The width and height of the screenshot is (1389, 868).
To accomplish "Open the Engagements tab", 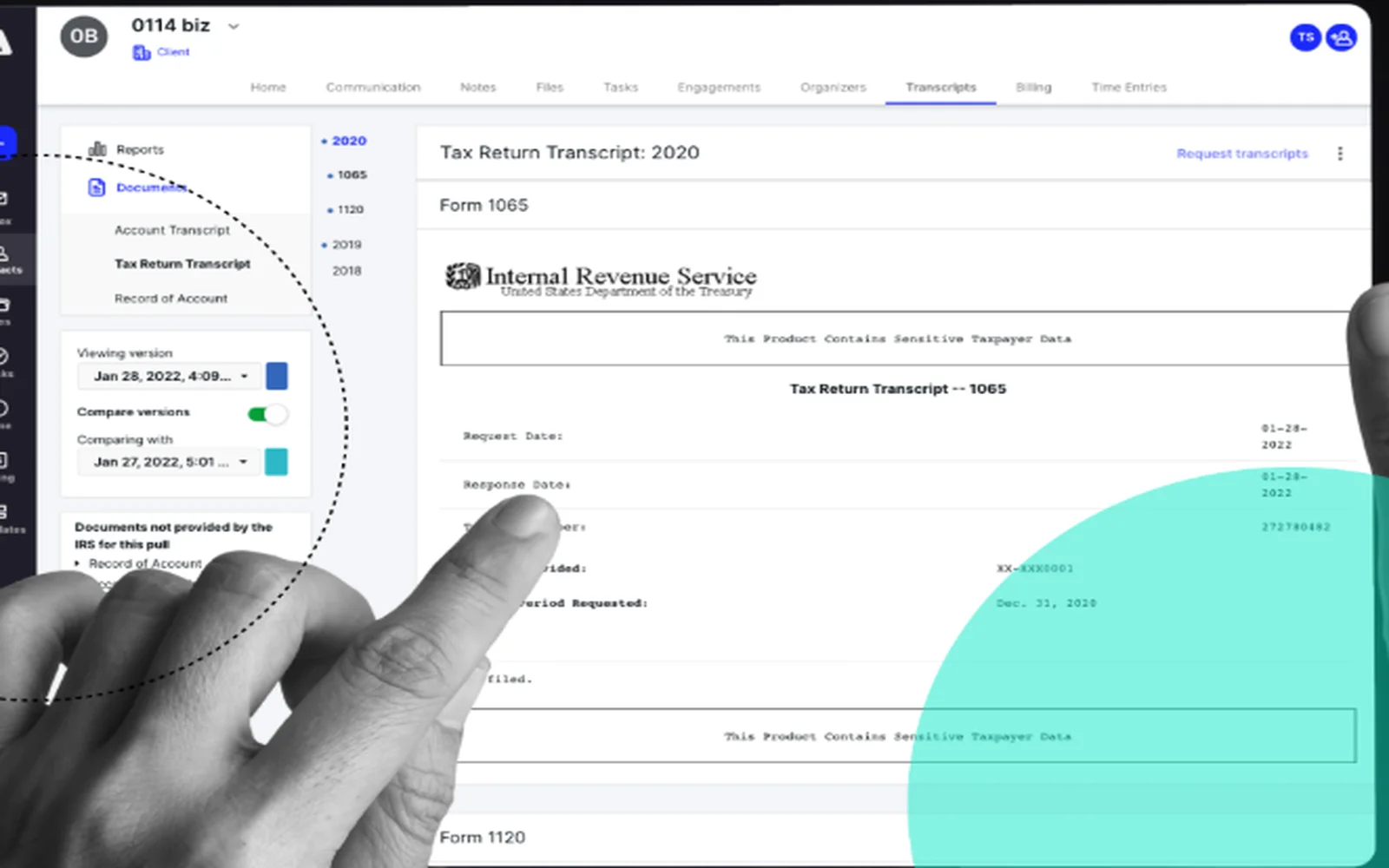I will [719, 87].
